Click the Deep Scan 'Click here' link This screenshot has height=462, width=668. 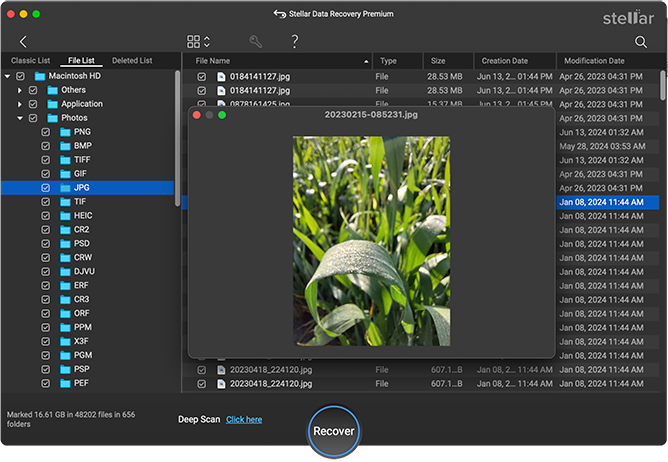[244, 420]
